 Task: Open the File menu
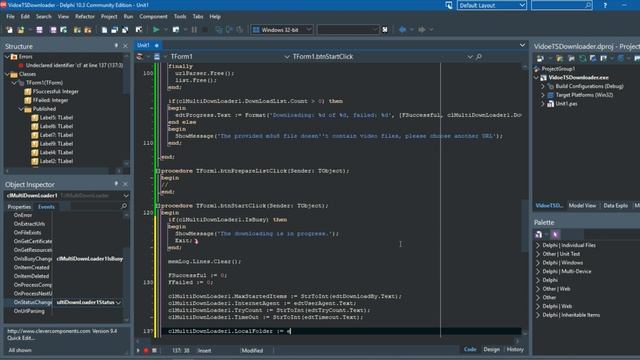coord(10,16)
